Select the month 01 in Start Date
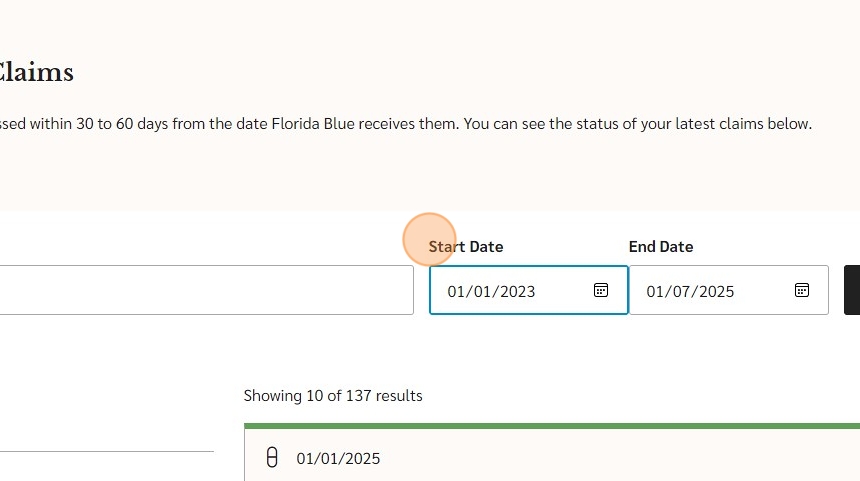The width and height of the screenshot is (860, 481). pyautogui.click(x=456, y=291)
